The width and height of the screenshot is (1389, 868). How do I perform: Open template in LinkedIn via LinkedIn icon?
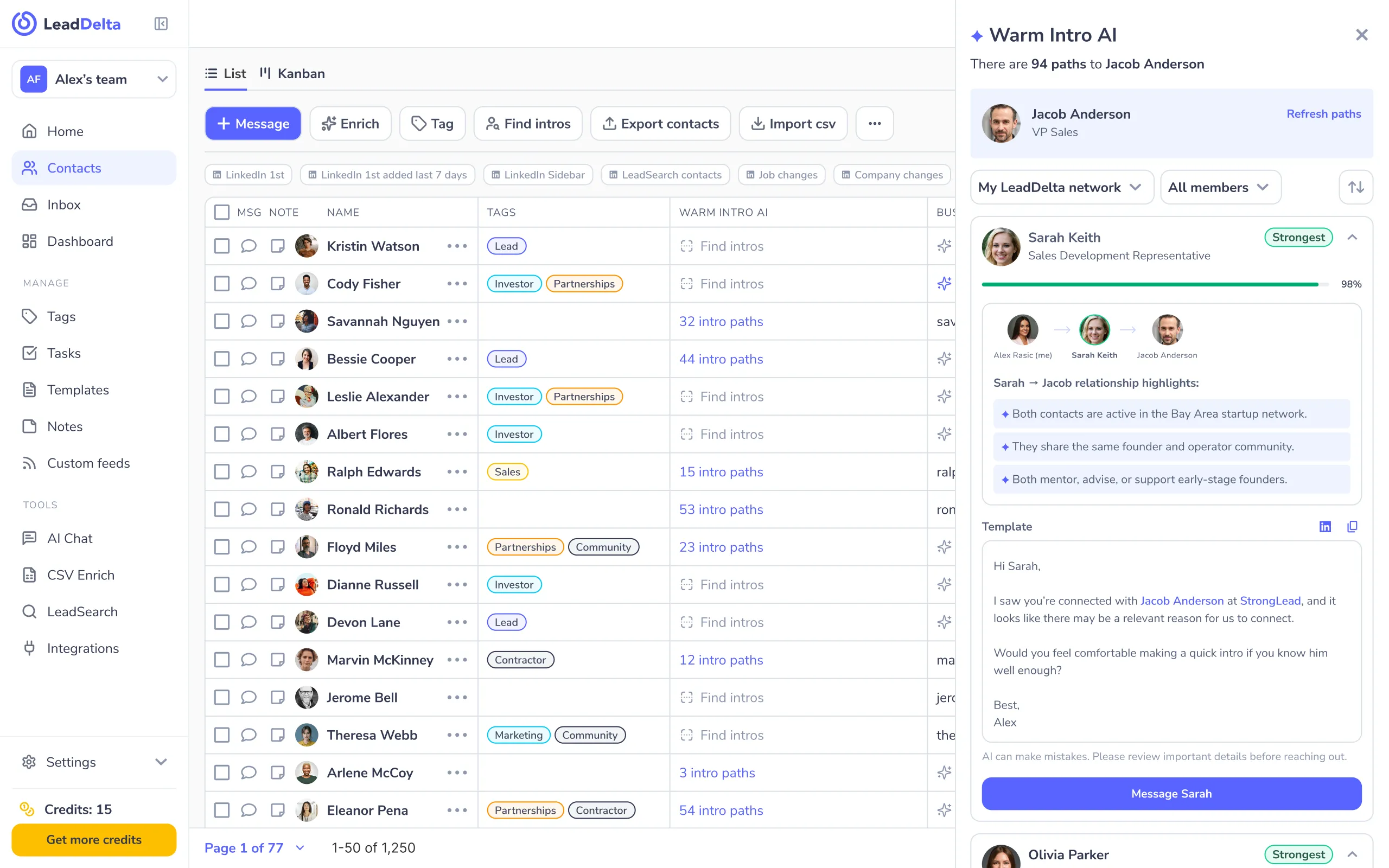pos(1325,526)
